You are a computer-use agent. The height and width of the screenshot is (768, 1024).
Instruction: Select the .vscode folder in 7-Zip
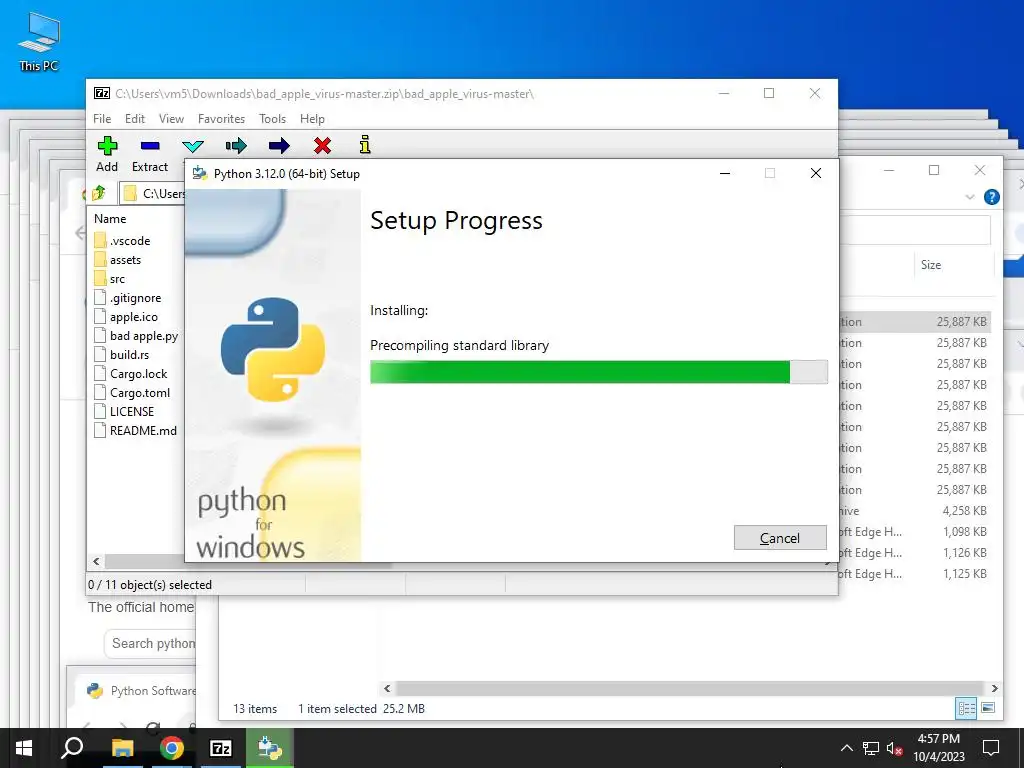[123, 241]
